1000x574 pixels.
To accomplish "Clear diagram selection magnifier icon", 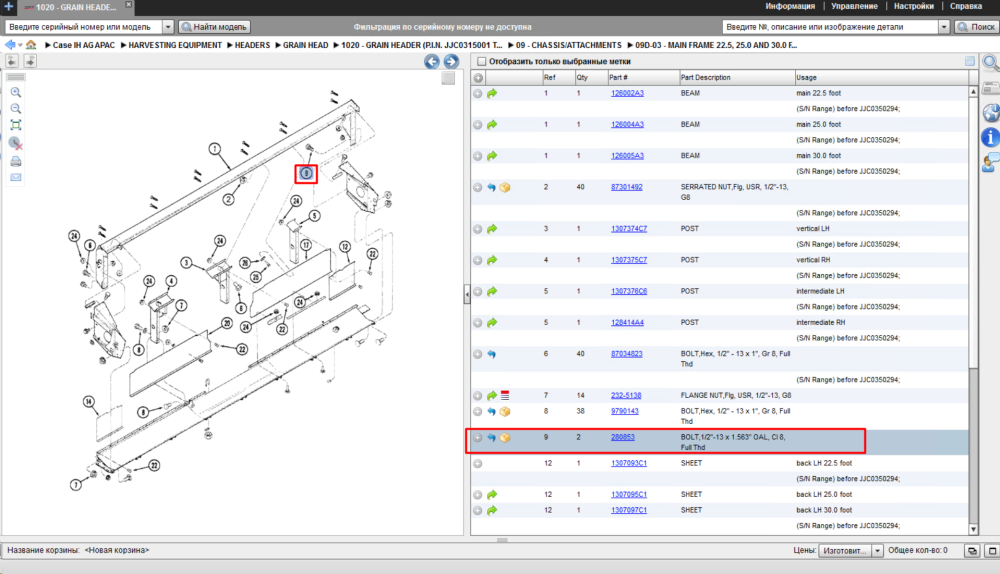I will tap(16, 143).
